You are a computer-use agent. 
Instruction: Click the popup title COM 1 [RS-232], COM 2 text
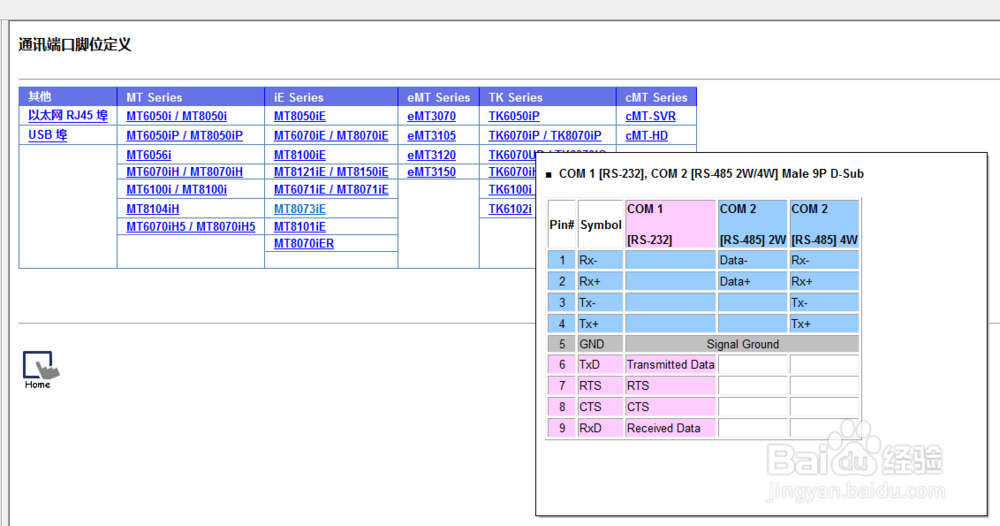point(711,173)
